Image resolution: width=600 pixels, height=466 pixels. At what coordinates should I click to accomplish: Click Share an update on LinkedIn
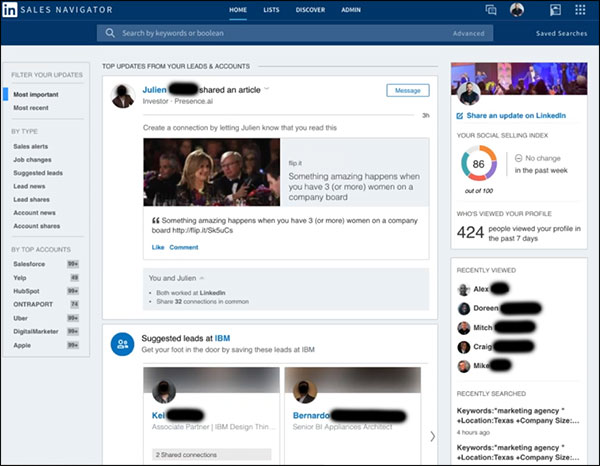516,116
